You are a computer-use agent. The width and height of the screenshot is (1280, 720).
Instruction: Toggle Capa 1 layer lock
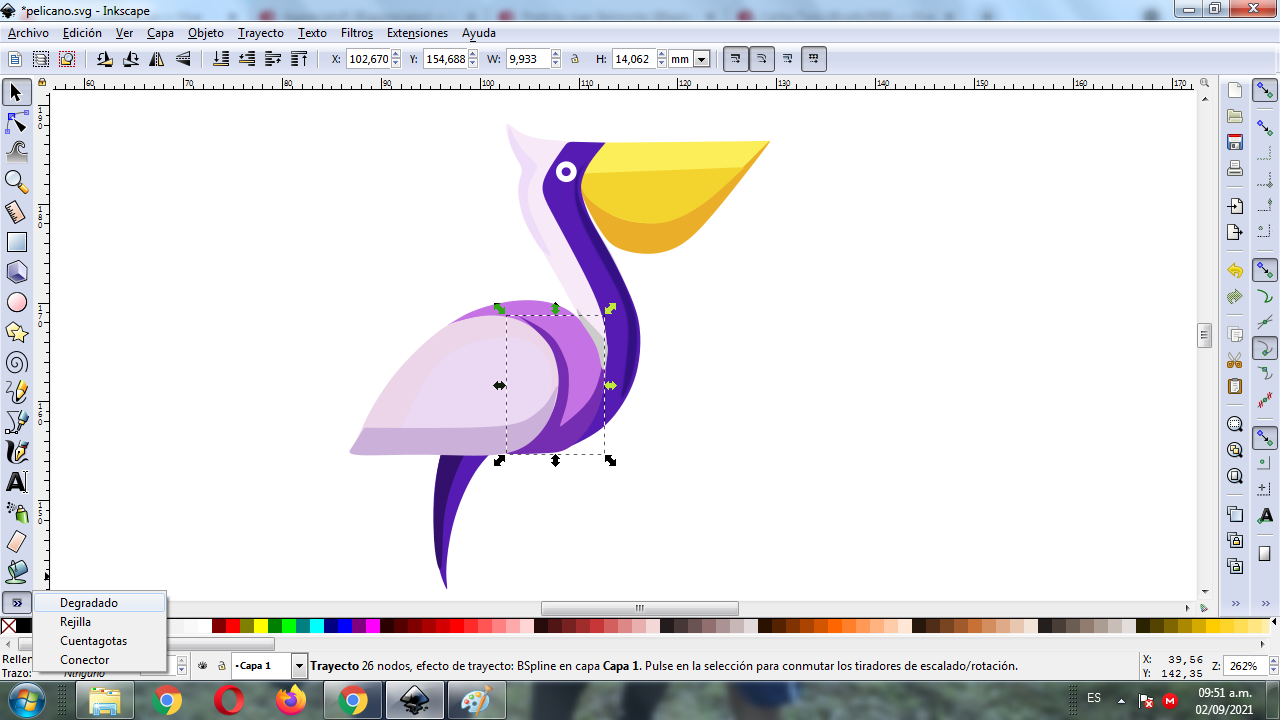click(x=221, y=665)
